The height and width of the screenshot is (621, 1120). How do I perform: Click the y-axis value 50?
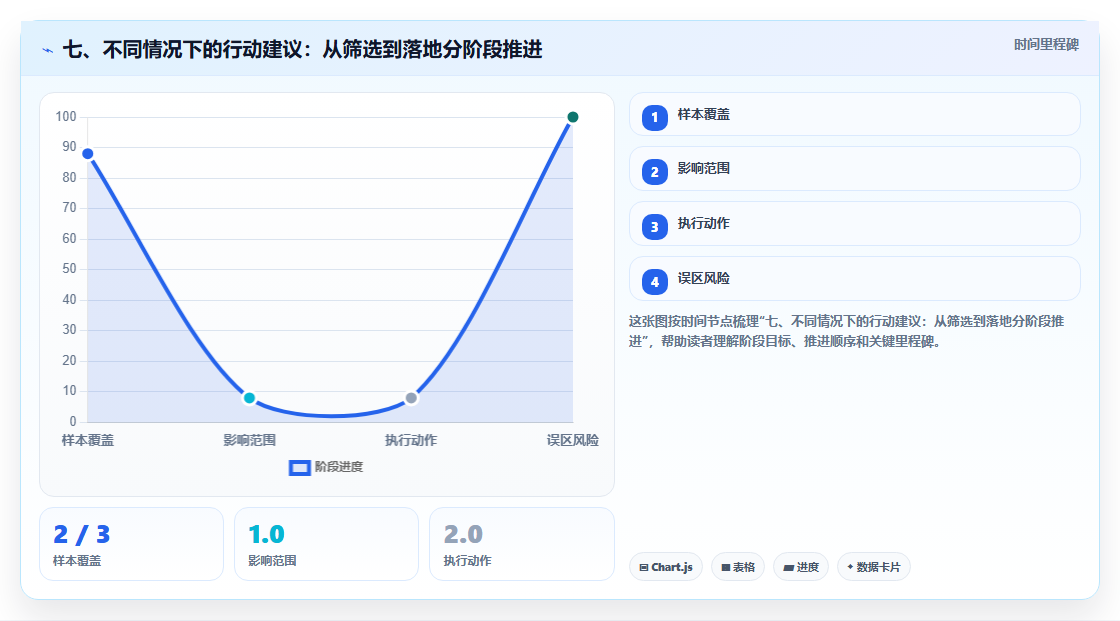[69, 269]
